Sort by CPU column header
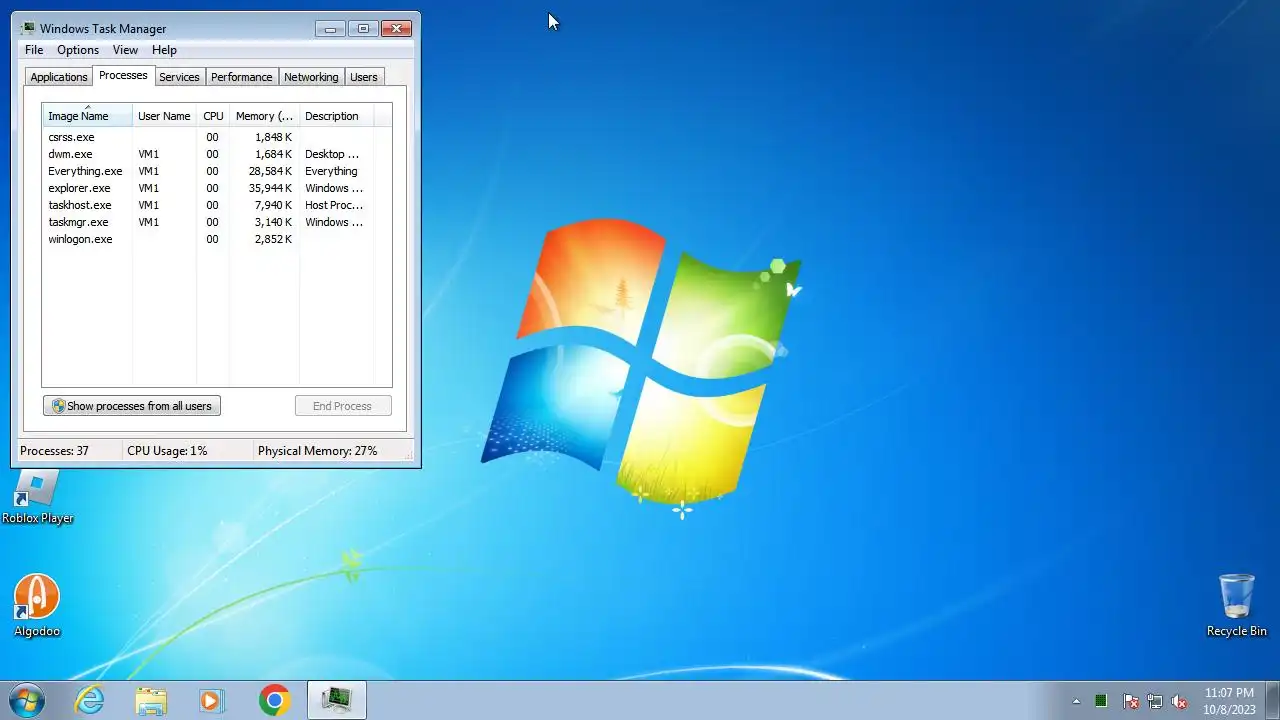 pos(213,115)
